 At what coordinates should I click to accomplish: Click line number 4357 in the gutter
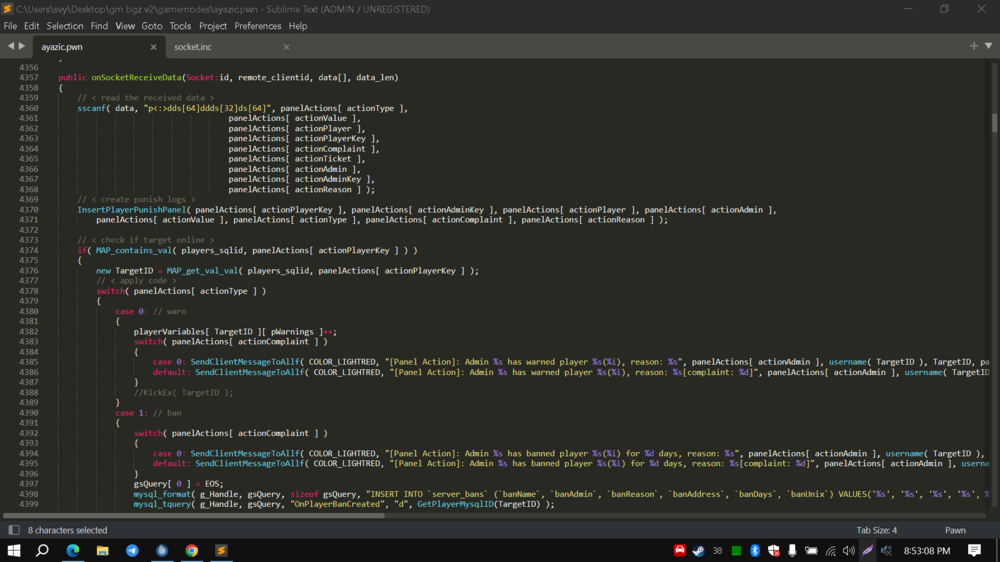coord(29,77)
